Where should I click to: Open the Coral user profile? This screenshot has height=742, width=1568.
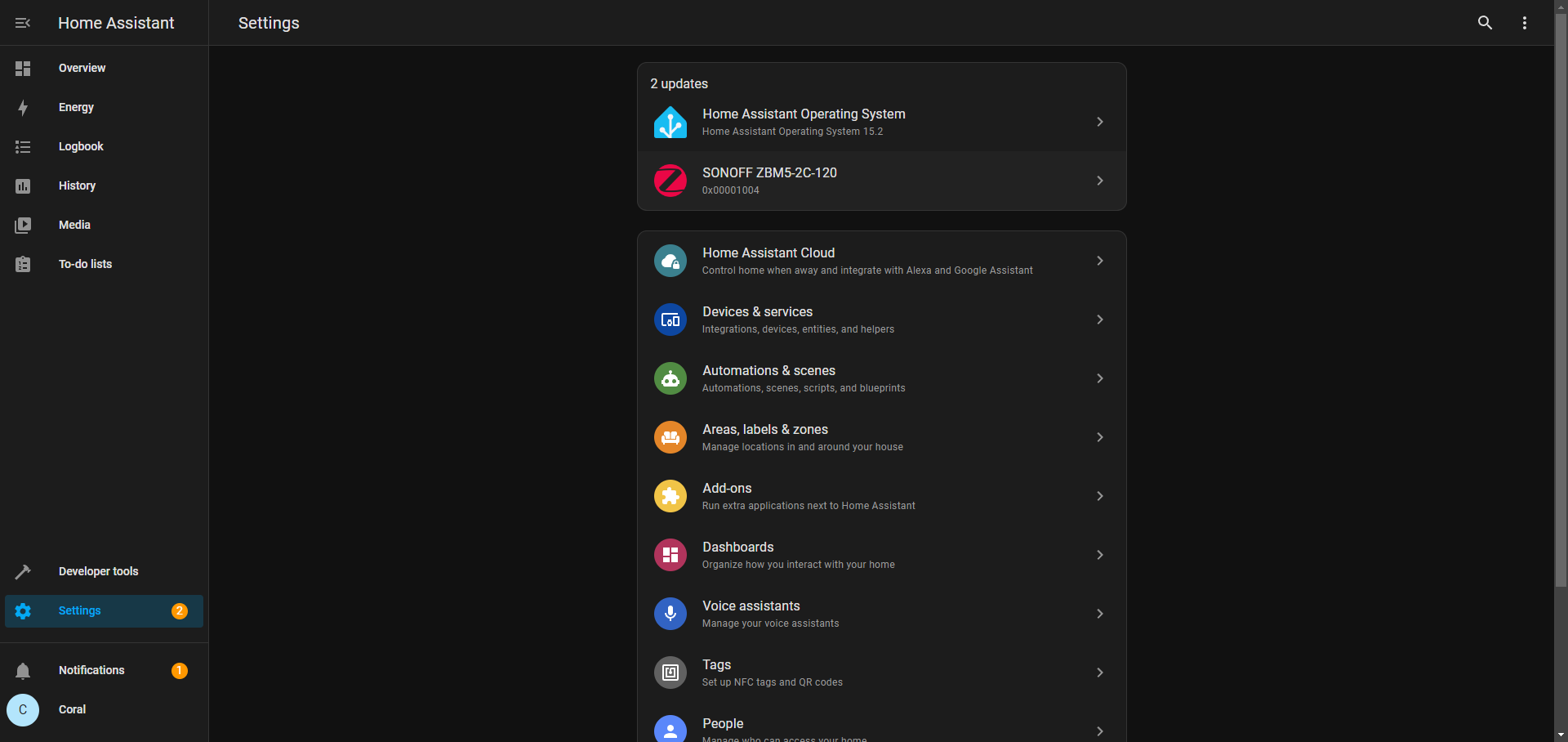pyautogui.click(x=72, y=709)
